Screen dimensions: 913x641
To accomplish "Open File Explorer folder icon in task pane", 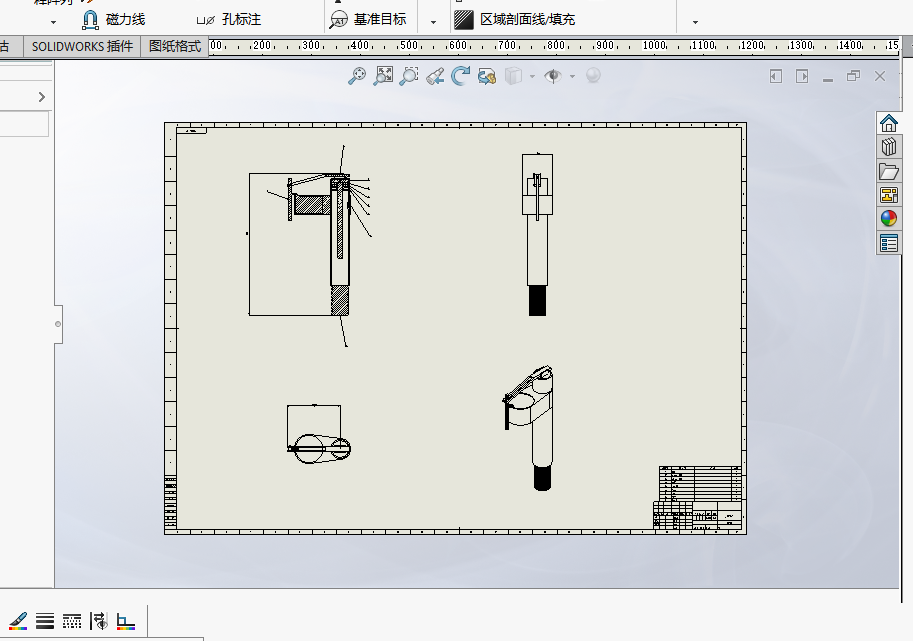I will (x=889, y=171).
